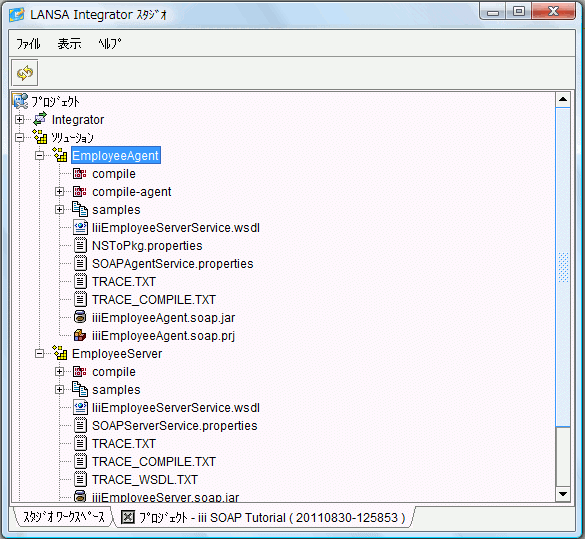The image size is (585, 539).
Task: Click the iiiEmployeeAgent.soap.jar jar icon
Action: coord(80,317)
